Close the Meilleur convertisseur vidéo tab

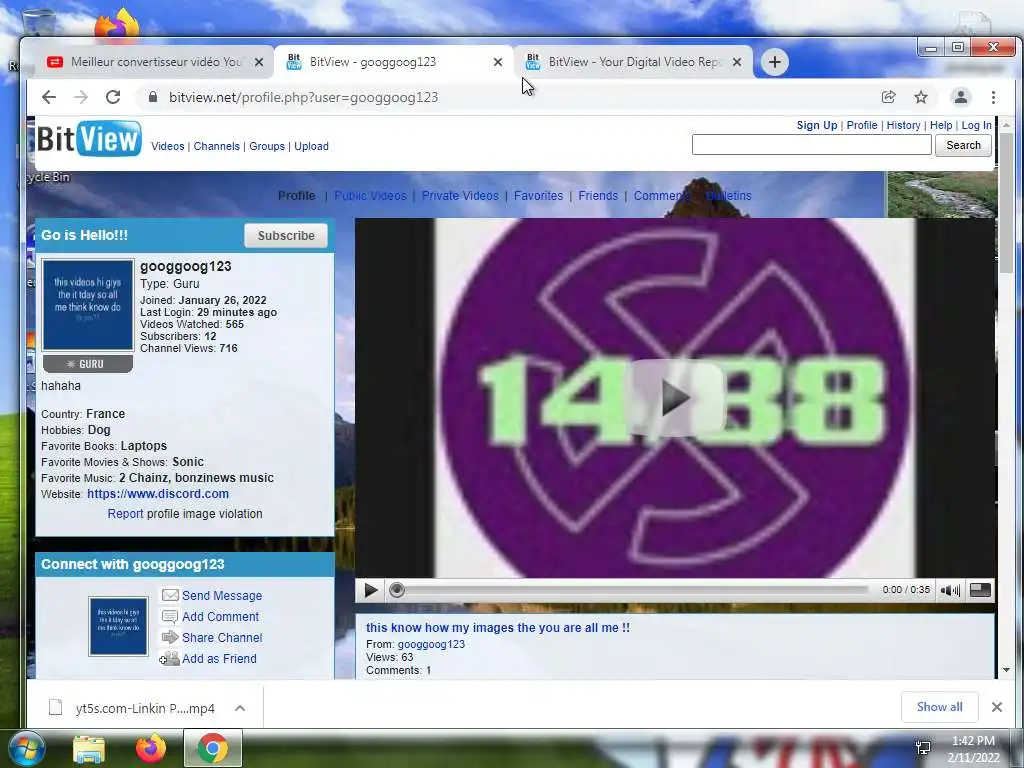pyautogui.click(x=259, y=62)
